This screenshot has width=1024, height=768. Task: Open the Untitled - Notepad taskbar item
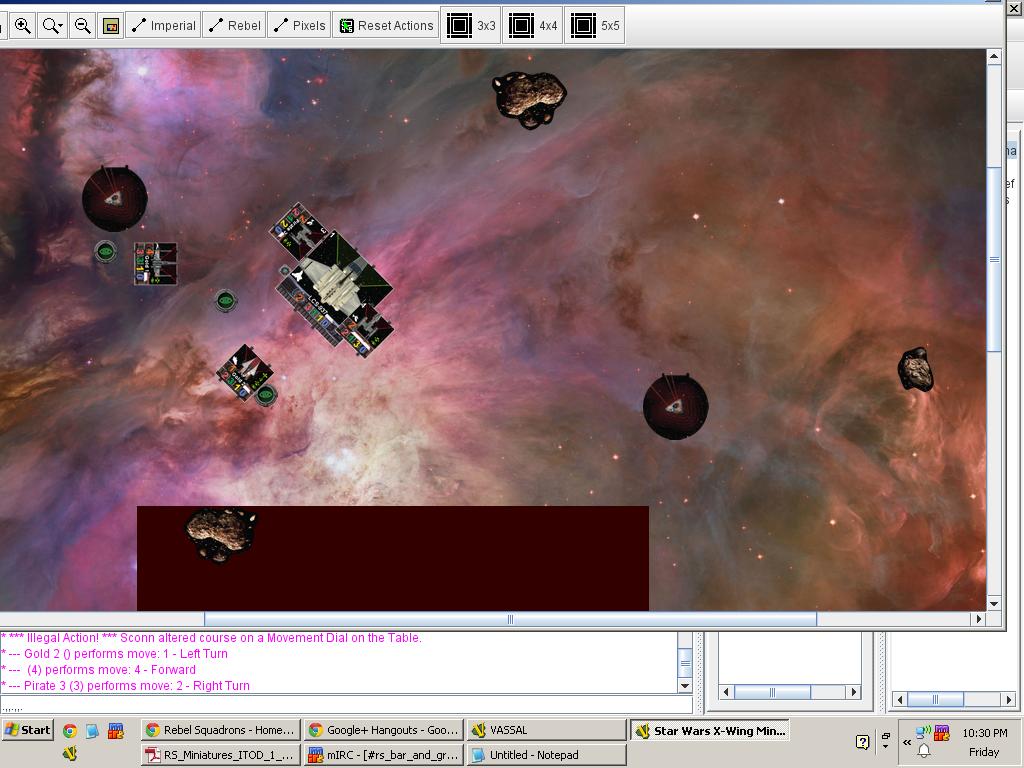(545, 755)
